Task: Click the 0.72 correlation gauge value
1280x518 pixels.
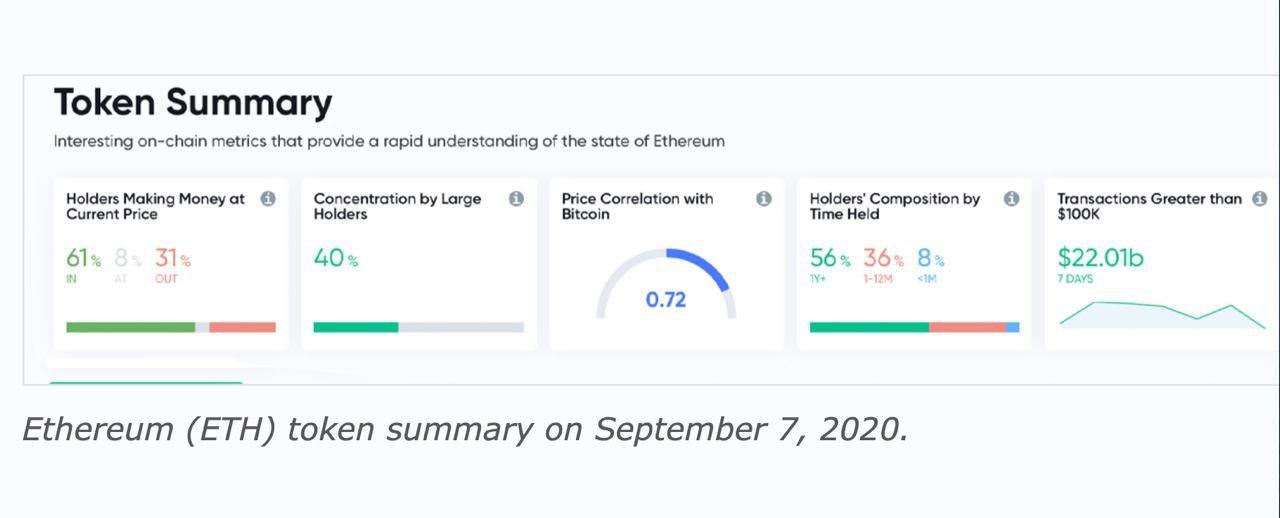Action: (666, 299)
